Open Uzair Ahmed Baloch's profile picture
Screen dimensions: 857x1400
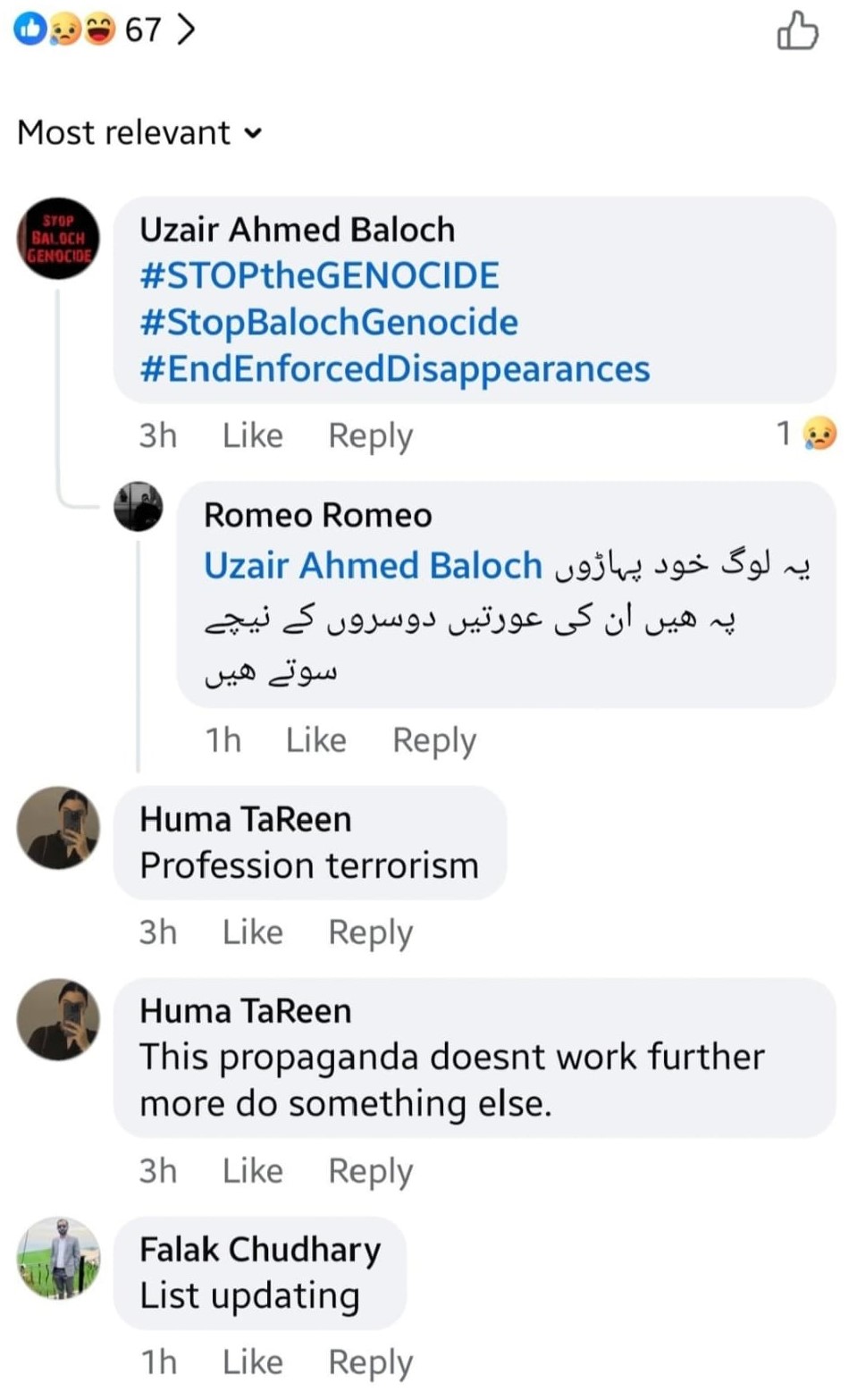[59, 239]
